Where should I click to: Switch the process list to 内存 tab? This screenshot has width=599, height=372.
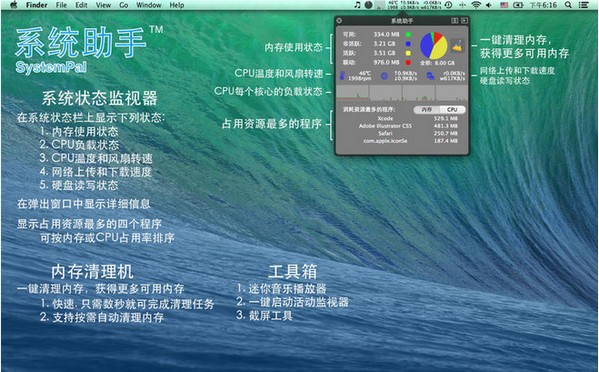click(426, 110)
